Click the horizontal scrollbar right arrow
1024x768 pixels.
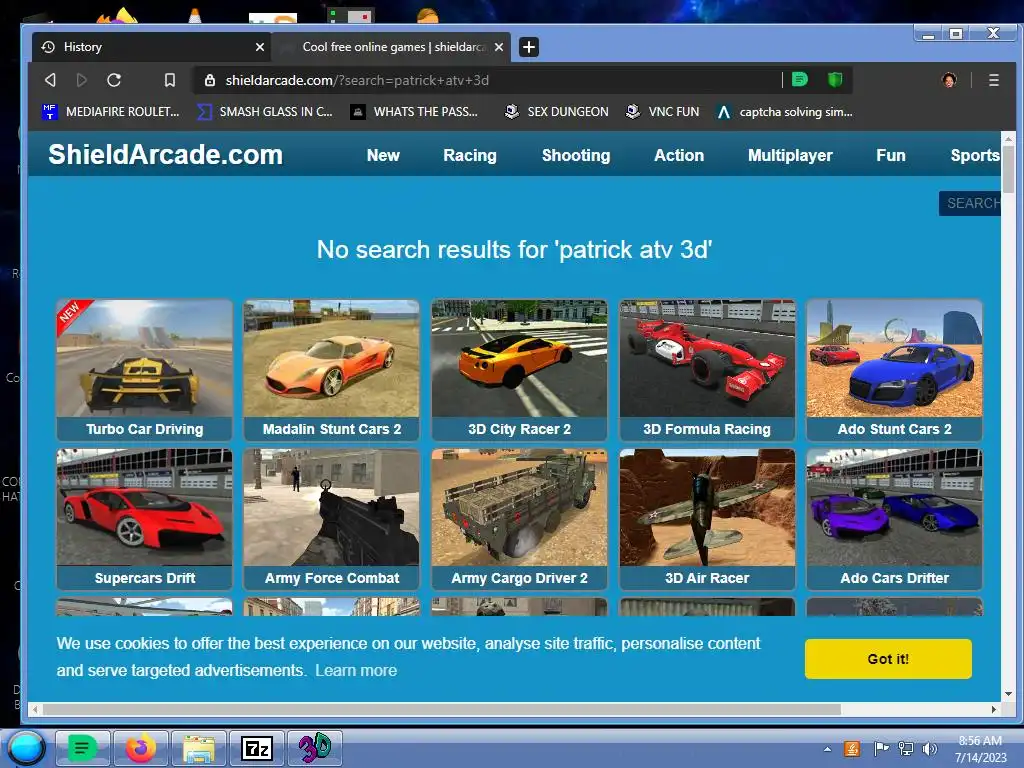point(994,709)
